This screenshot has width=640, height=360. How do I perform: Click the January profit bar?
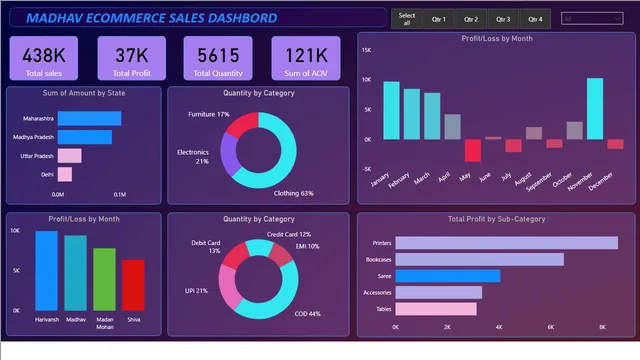tap(391, 111)
